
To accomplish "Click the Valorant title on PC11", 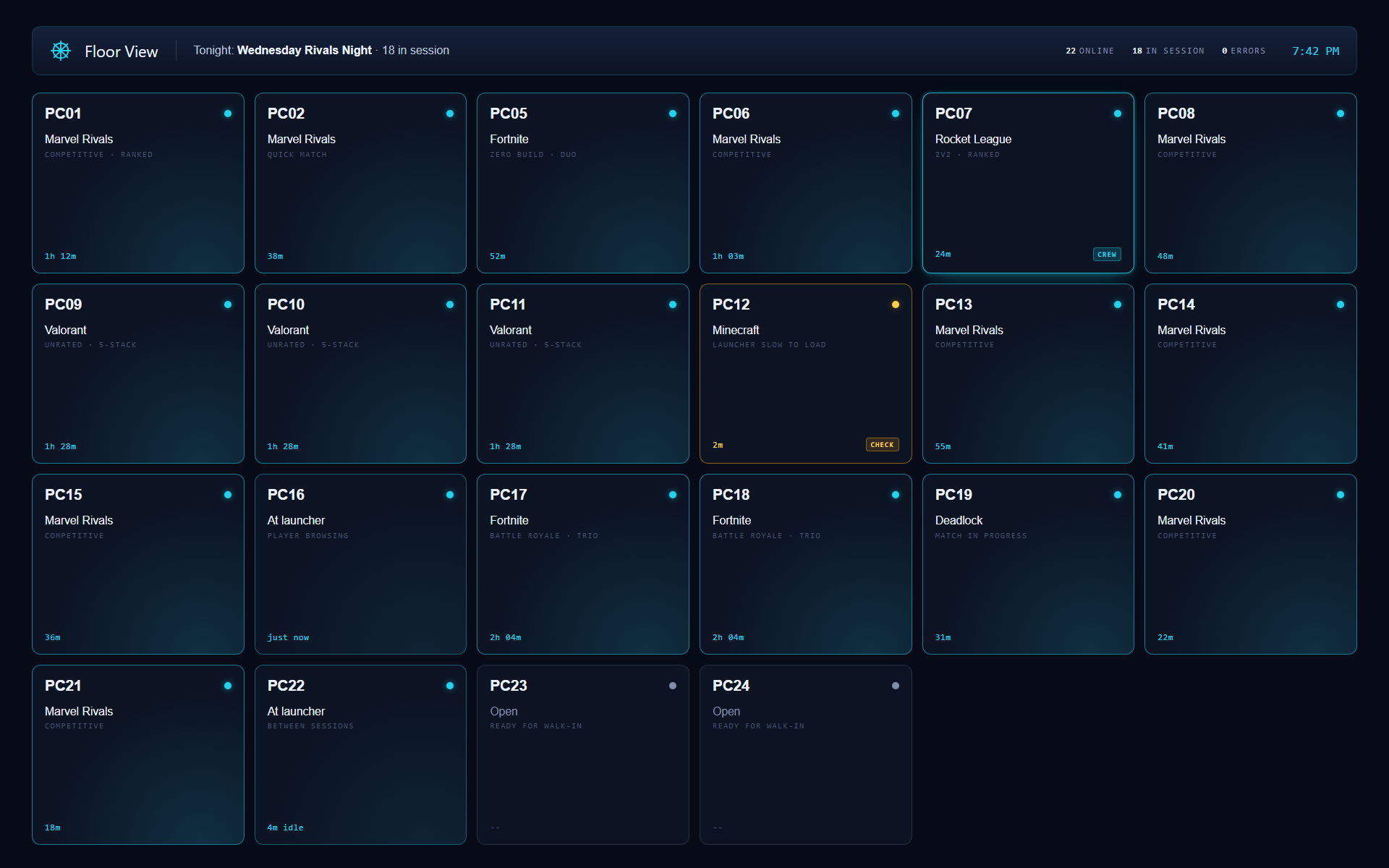I will [510, 330].
